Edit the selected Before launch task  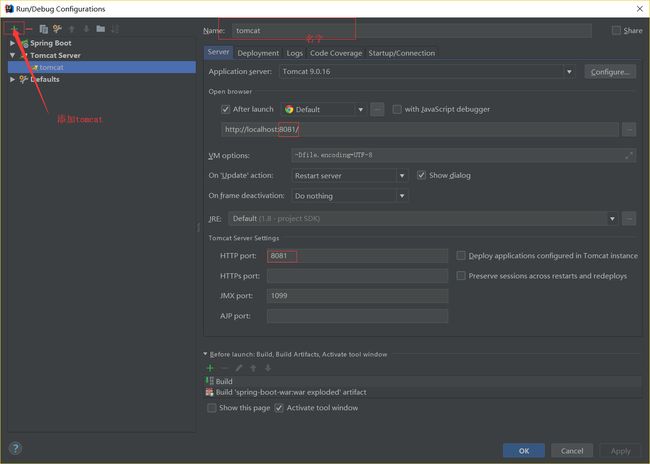coord(239,368)
